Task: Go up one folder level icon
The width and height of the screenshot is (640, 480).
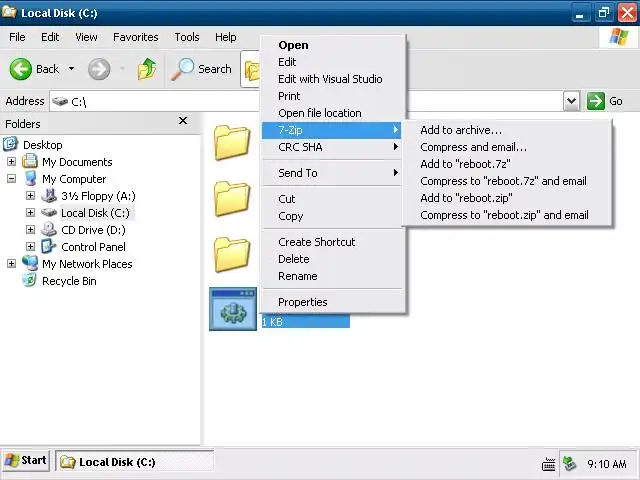Action: click(147, 69)
